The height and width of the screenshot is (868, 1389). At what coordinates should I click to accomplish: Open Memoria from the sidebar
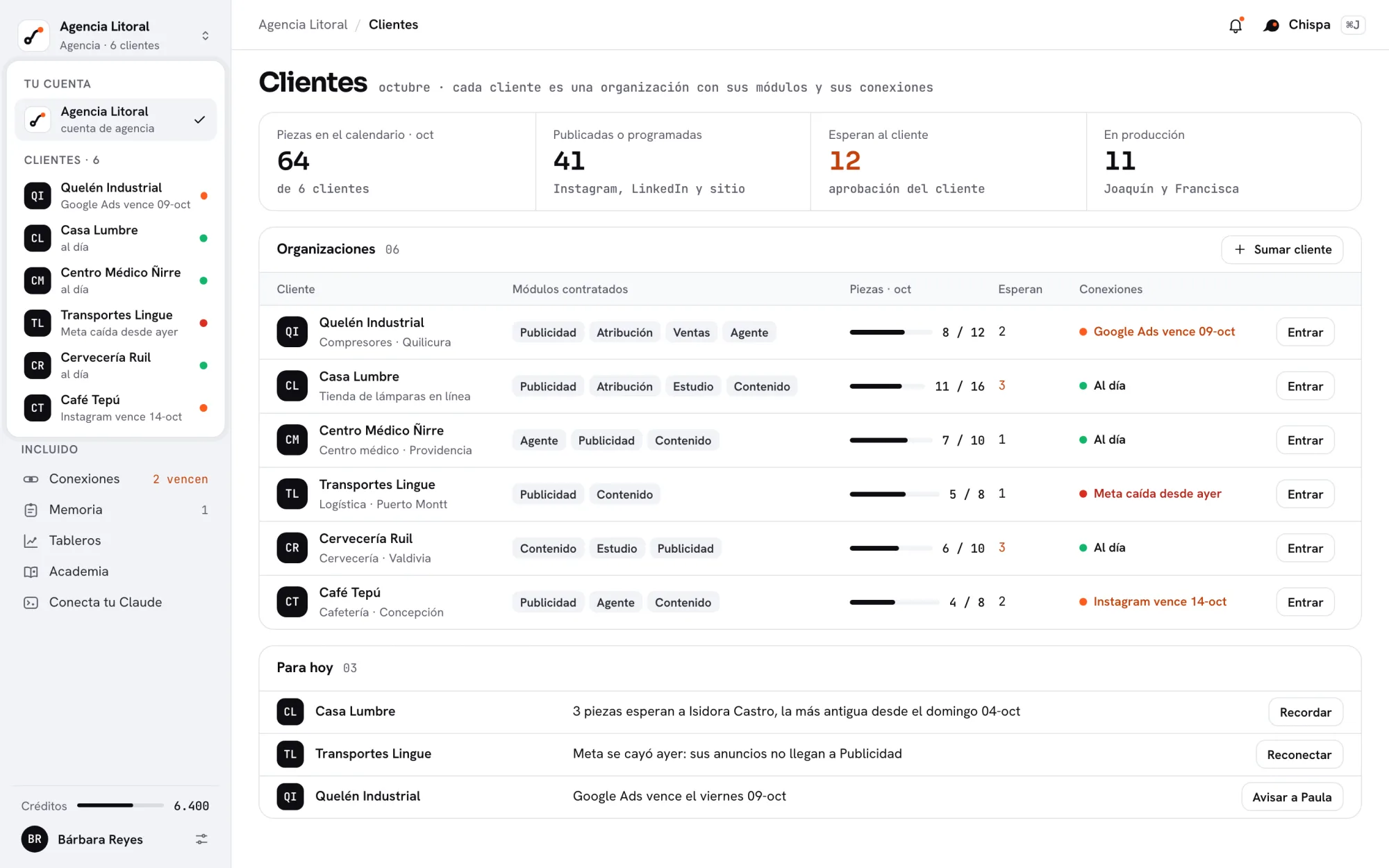(115, 510)
